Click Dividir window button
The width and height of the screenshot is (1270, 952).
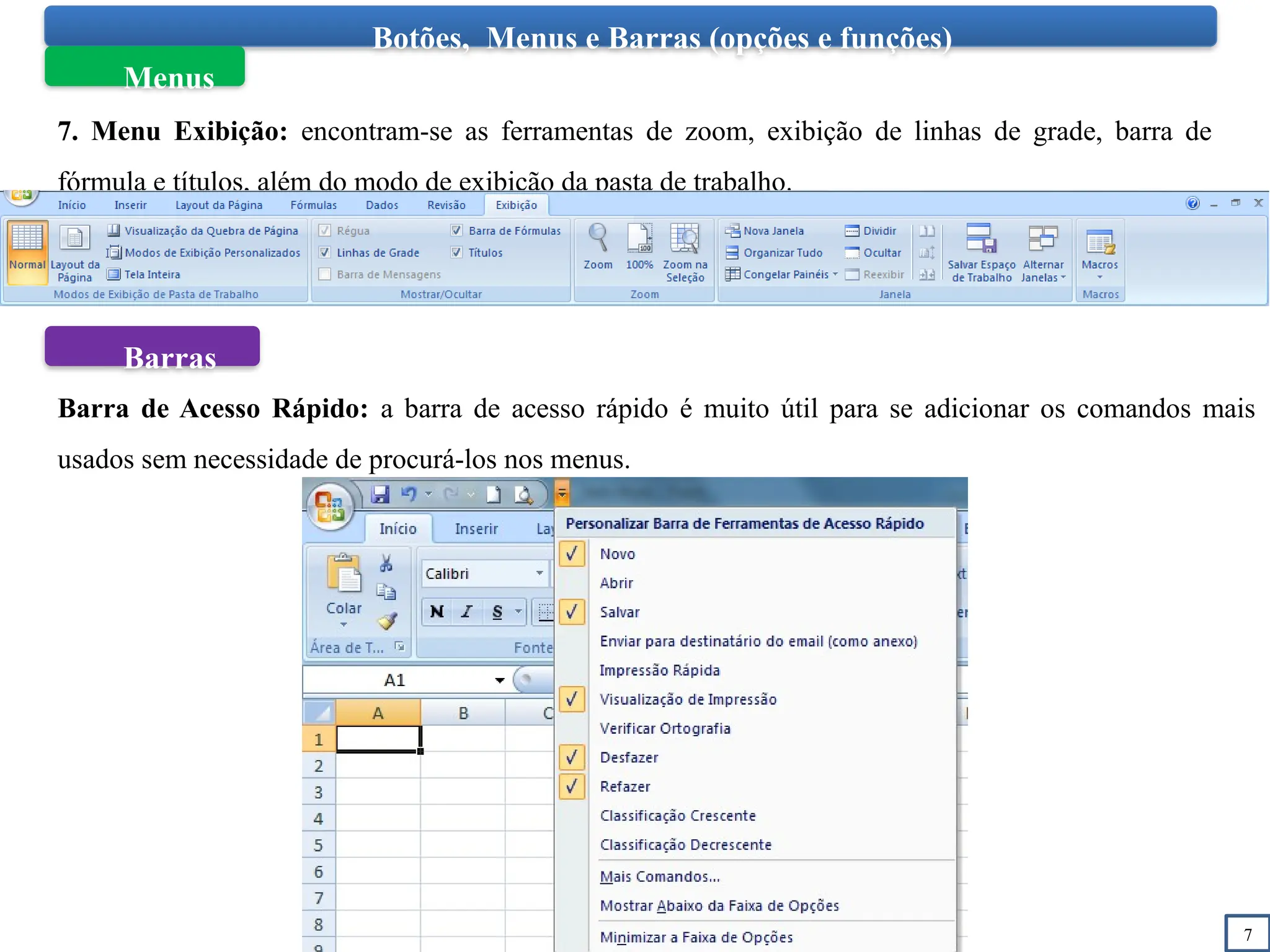pyautogui.click(x=871, y=231)
